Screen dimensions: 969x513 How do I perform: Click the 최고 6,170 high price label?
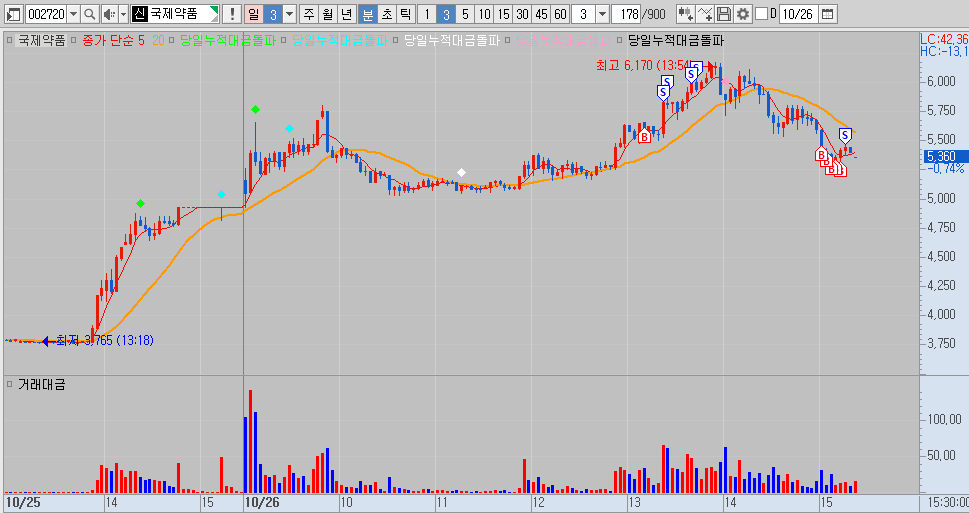643,65
